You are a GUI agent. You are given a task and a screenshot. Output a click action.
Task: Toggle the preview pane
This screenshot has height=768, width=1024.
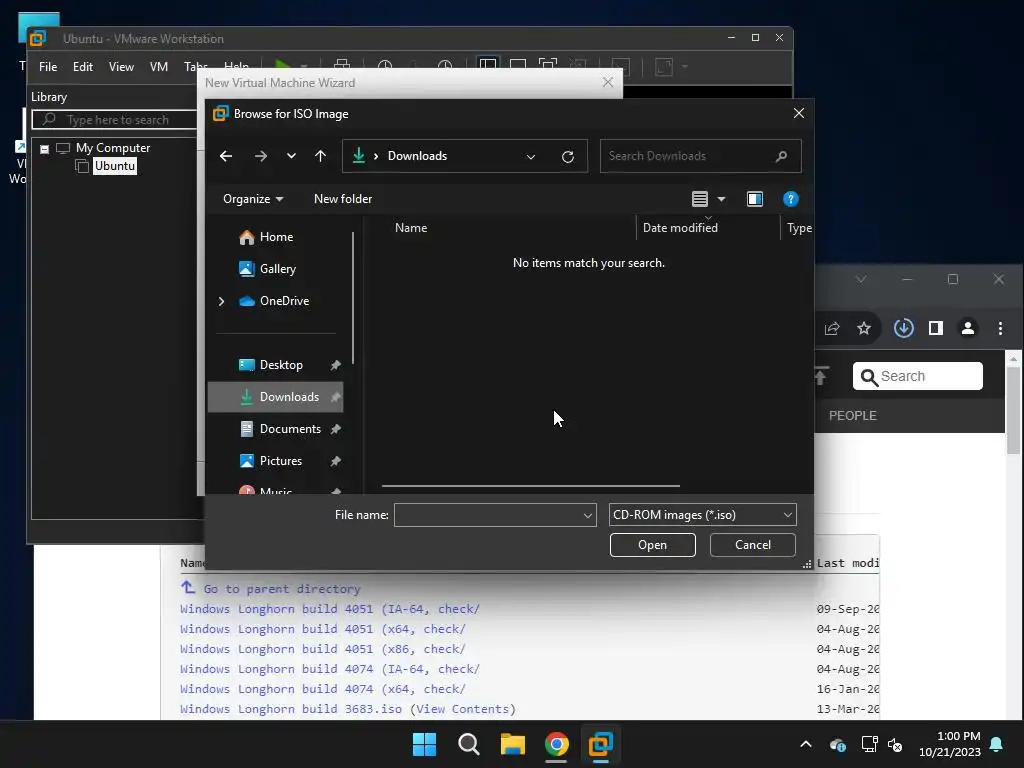[x=755, y=199]
